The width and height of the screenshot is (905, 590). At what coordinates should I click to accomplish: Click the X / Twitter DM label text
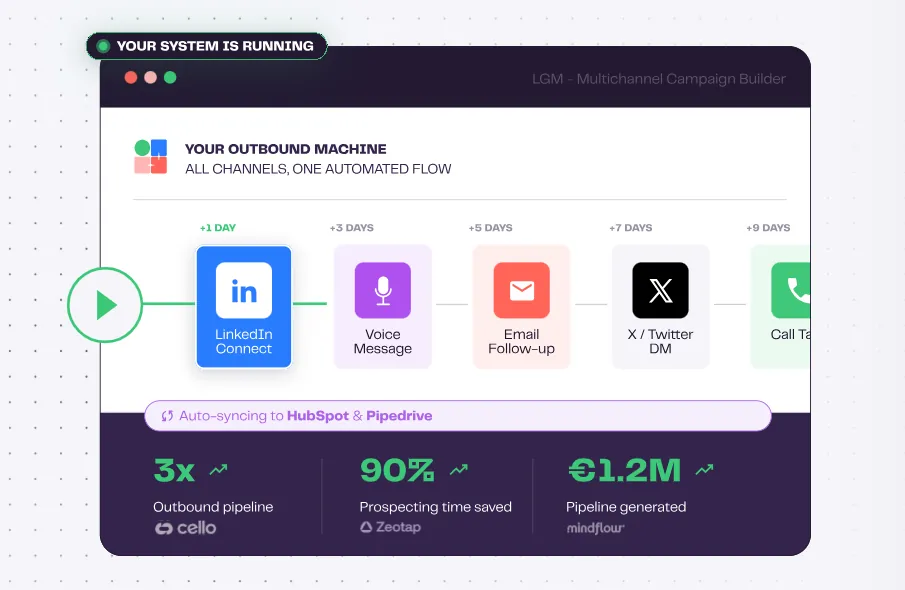(x=660, y=342)
